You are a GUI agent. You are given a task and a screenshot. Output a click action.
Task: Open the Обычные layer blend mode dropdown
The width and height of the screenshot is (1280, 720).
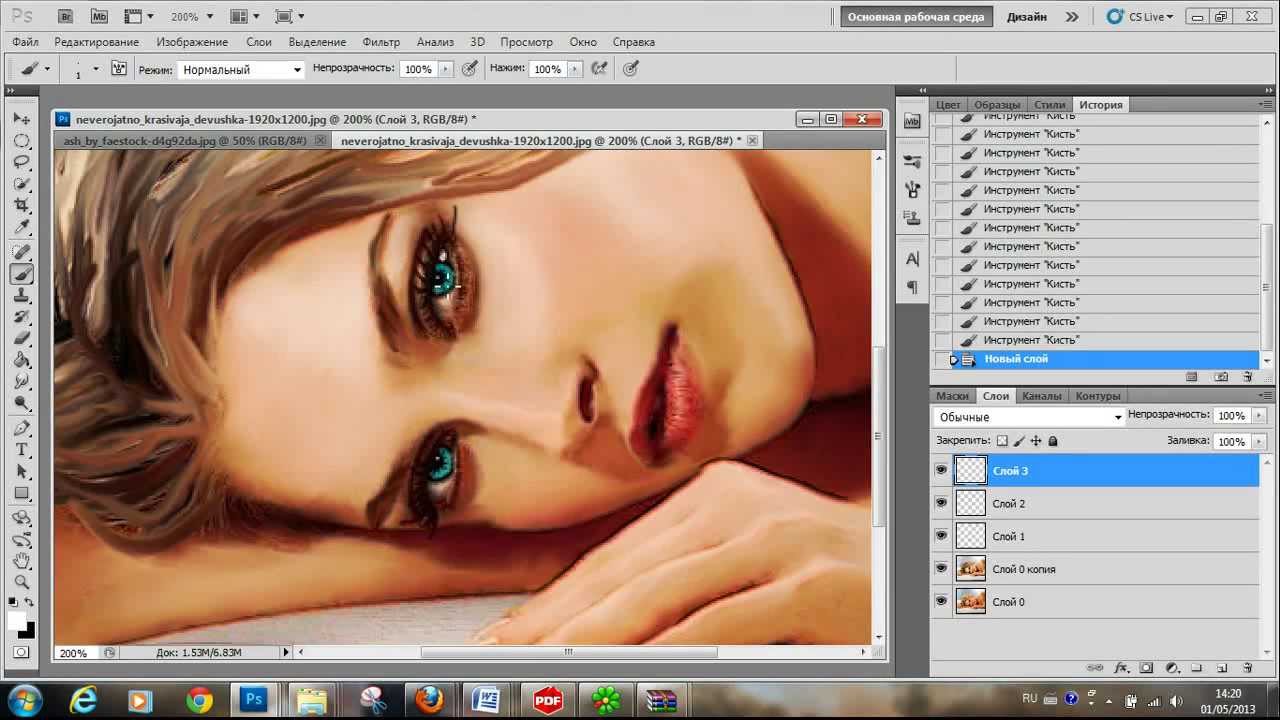click(1029, 417)
